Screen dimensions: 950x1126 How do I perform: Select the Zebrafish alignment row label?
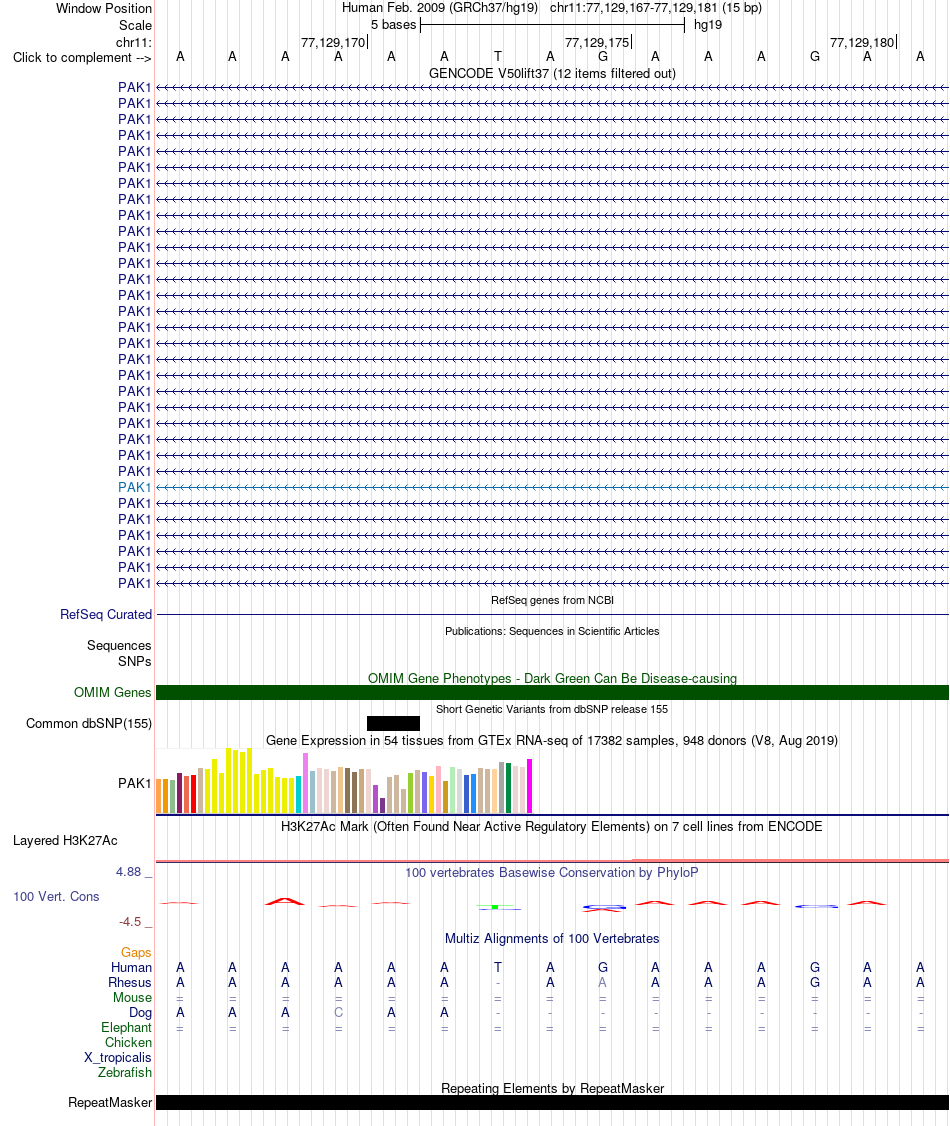pyautogui.click(x=125, y=1073)
